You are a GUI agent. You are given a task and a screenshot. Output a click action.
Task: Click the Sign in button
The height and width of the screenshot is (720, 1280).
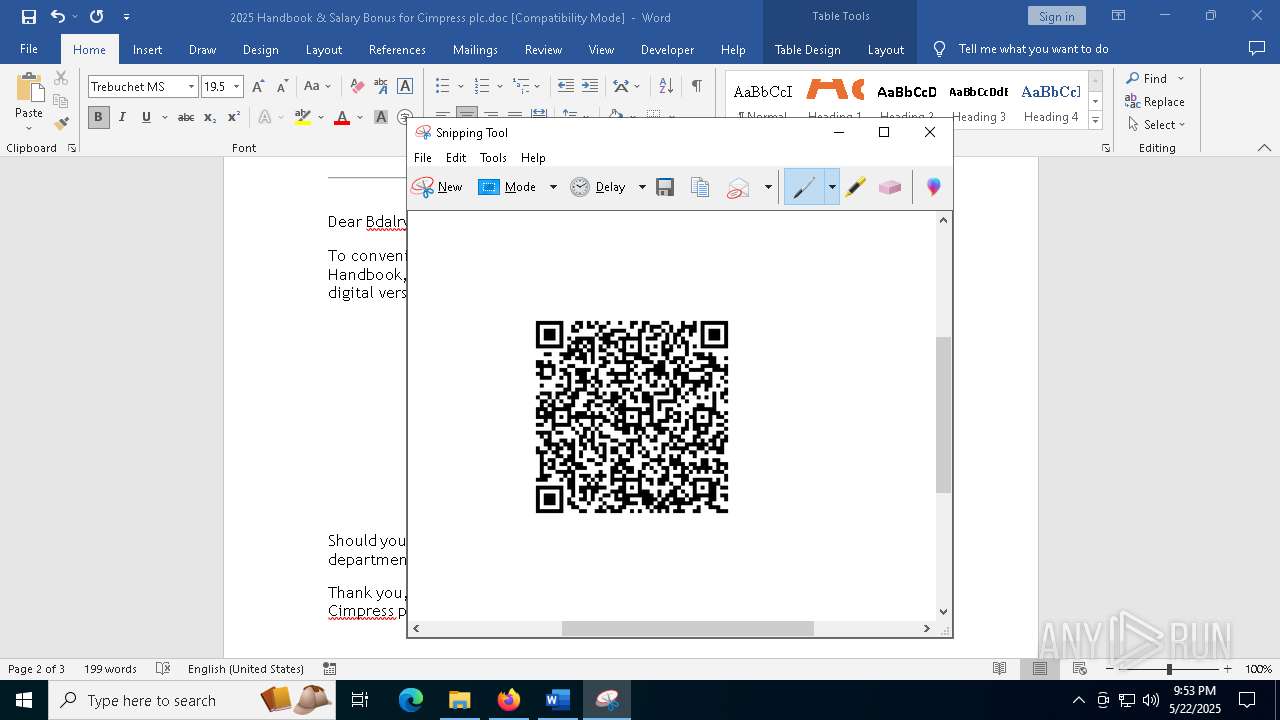(1056, 16)
